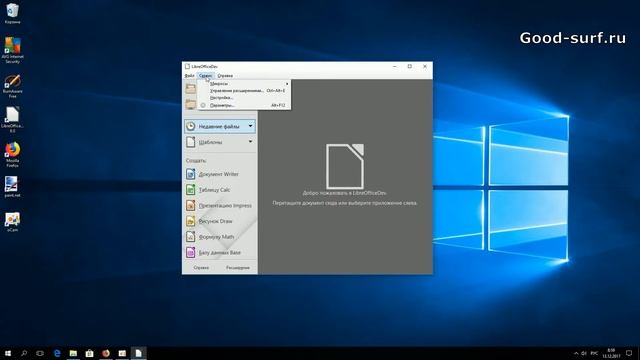Screen dimensions: 640x360
Task: Click the clock icon of Недавние файлы
Action: tap(191, 127)
